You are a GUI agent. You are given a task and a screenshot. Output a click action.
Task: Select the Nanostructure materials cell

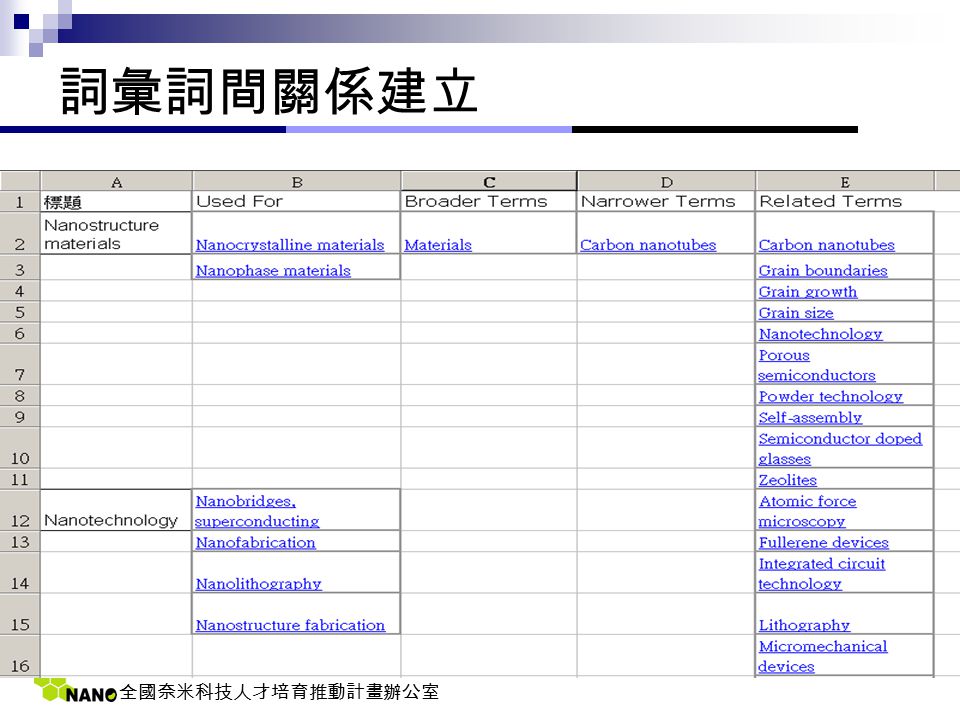click(116, 233)
